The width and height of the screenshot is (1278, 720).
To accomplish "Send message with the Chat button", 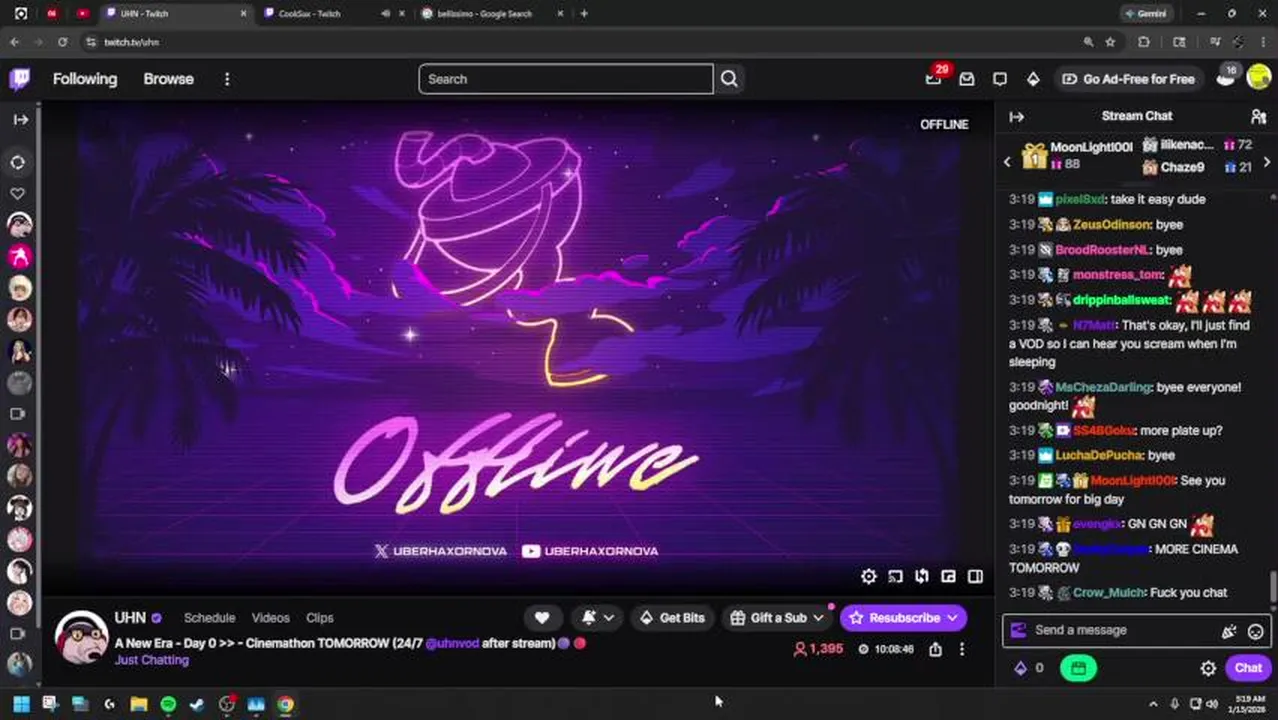I will point(1248,668).
